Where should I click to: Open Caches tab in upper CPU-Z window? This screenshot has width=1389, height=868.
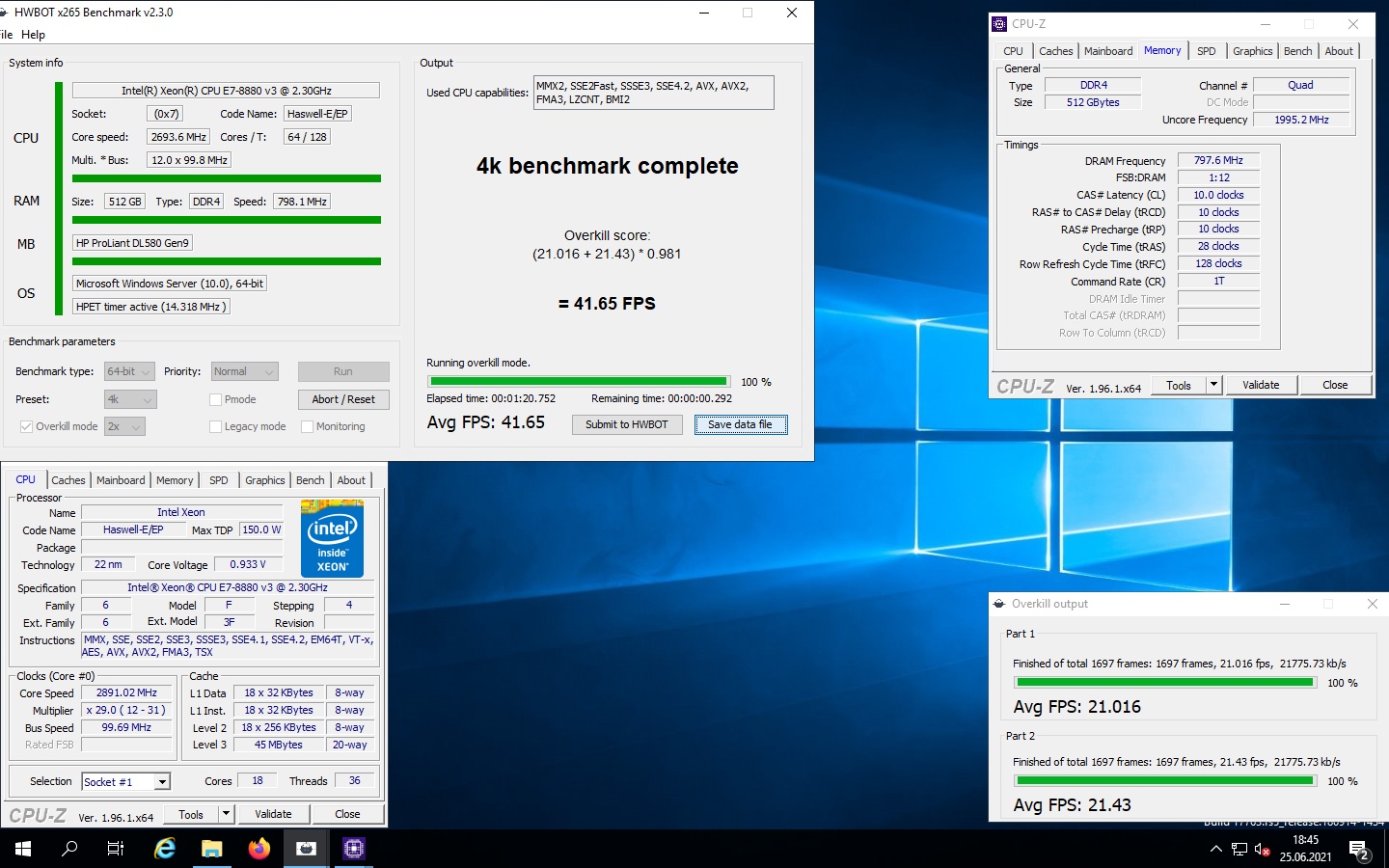(x=1055, y=51)
